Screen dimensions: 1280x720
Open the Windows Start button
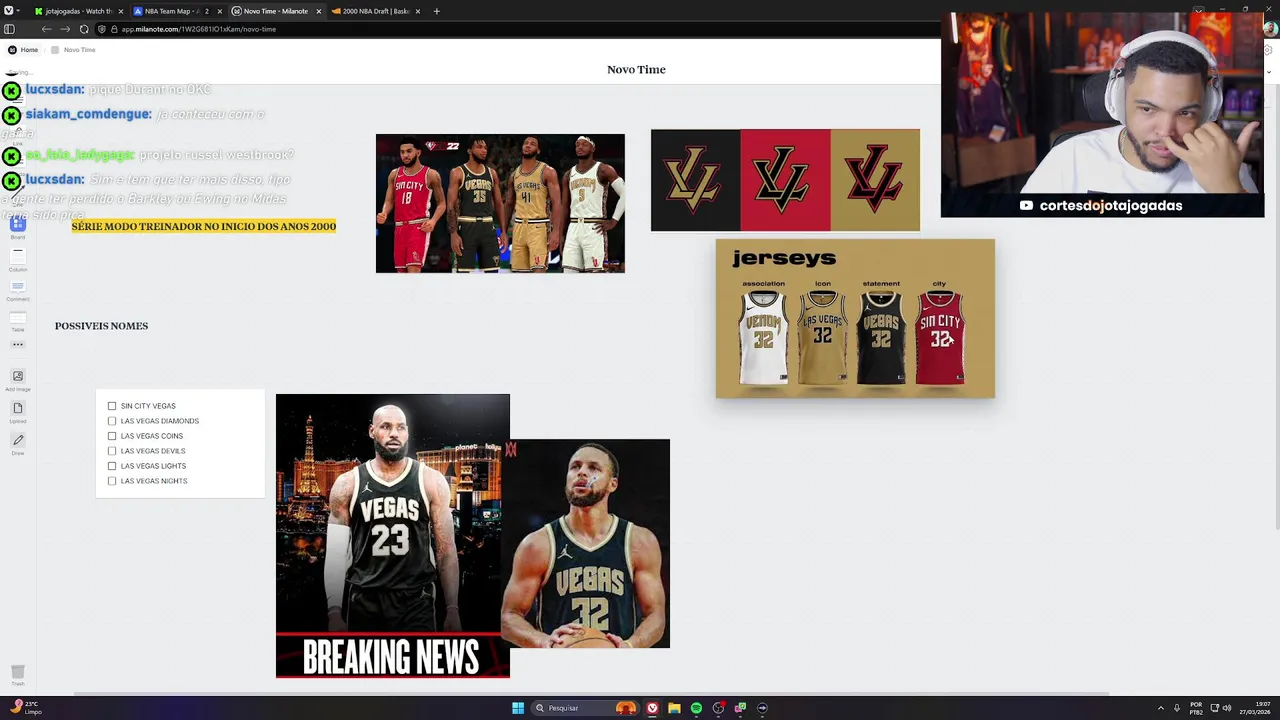[518, 708]
